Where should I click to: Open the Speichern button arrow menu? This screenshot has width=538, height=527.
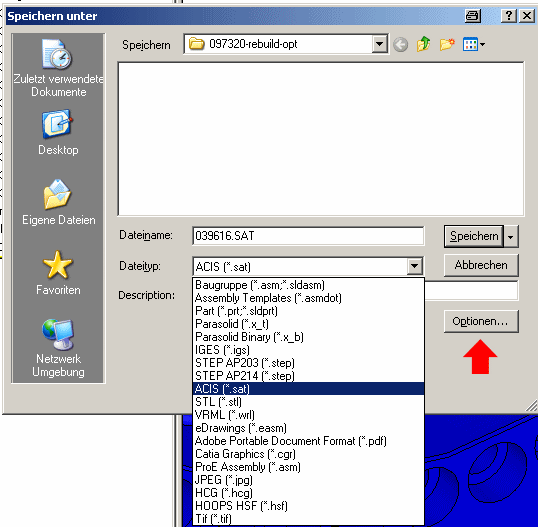point(511,236)
